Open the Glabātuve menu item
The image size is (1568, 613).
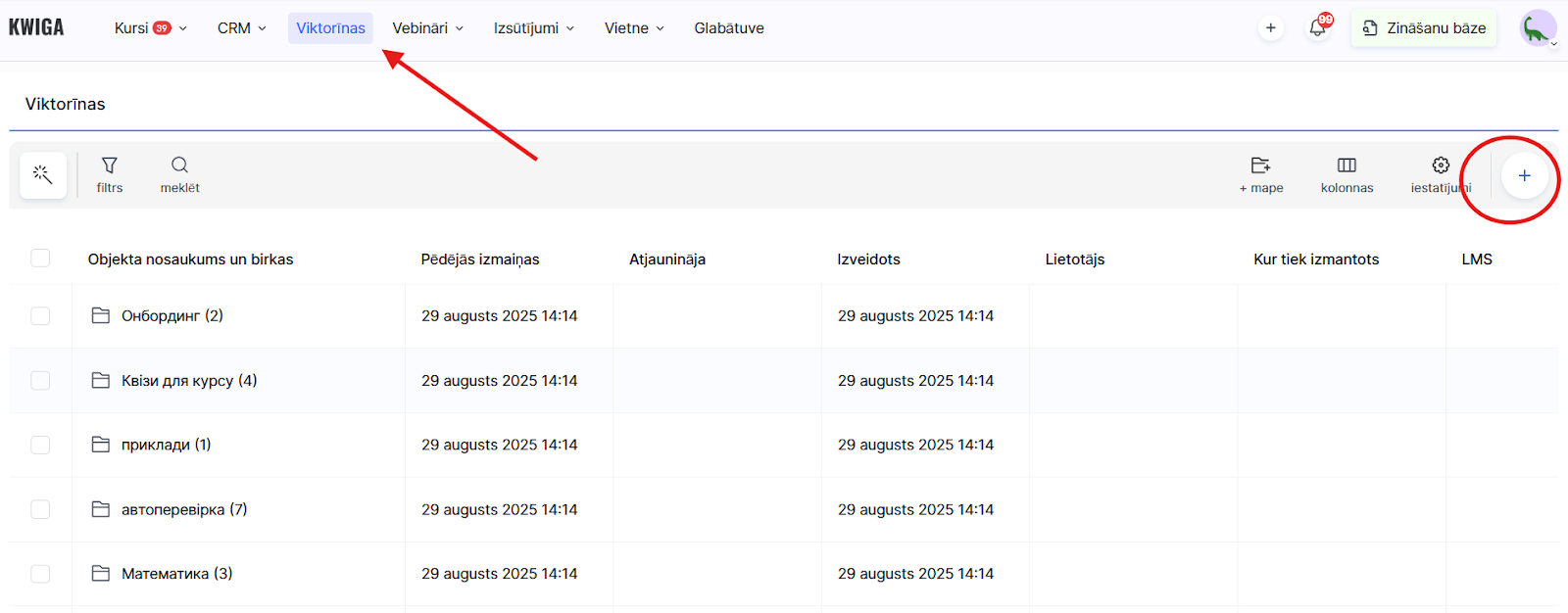point(729,28)
